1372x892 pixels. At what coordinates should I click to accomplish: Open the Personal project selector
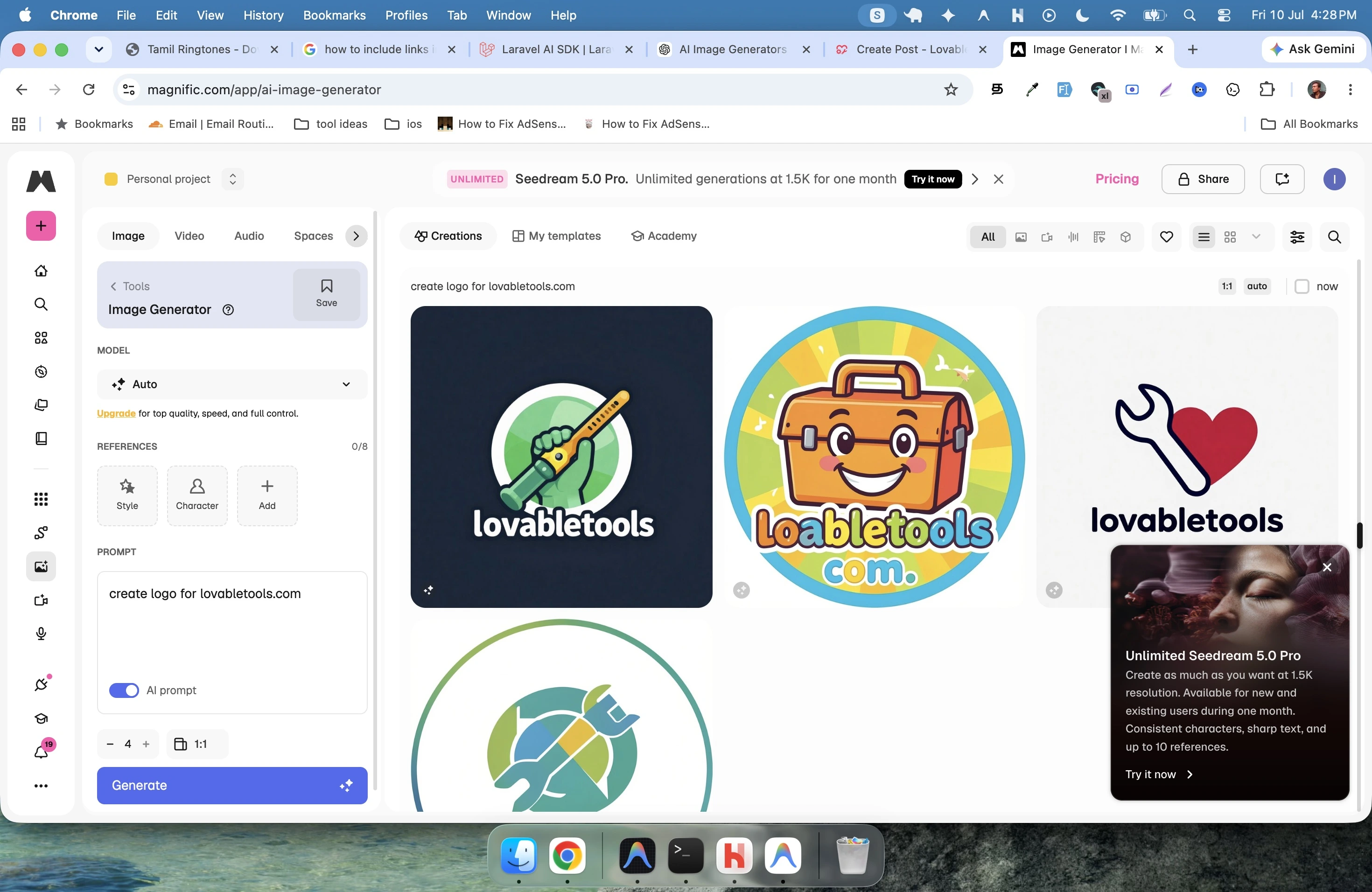pos(174,179)
